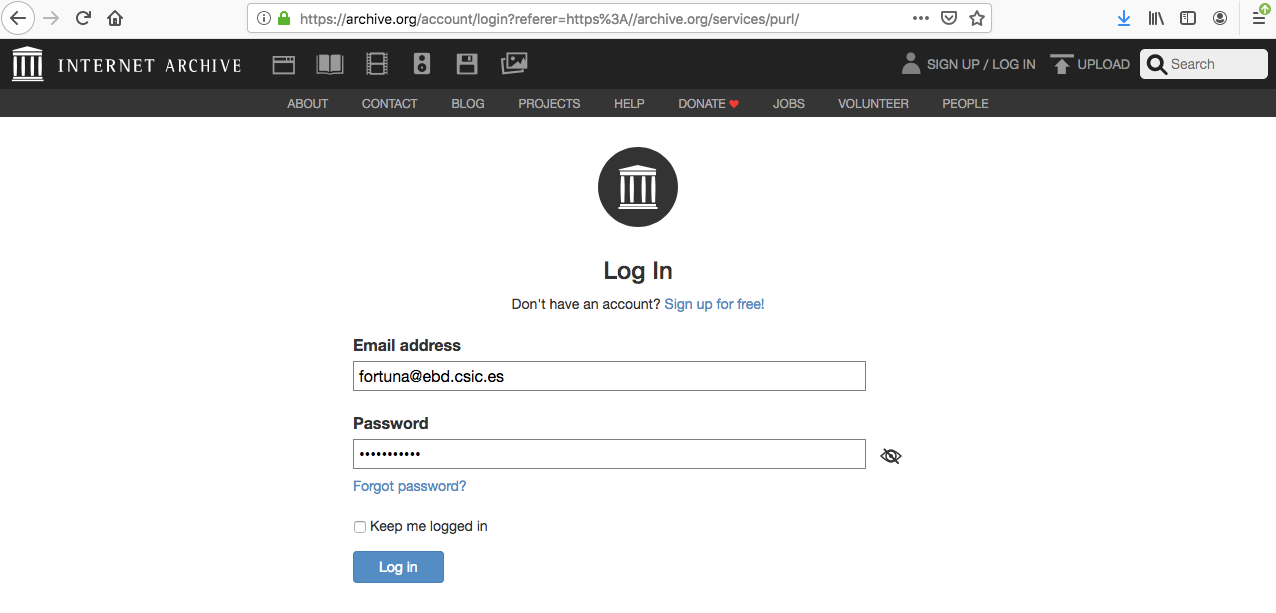Open the Firefox account icon

1220,18
